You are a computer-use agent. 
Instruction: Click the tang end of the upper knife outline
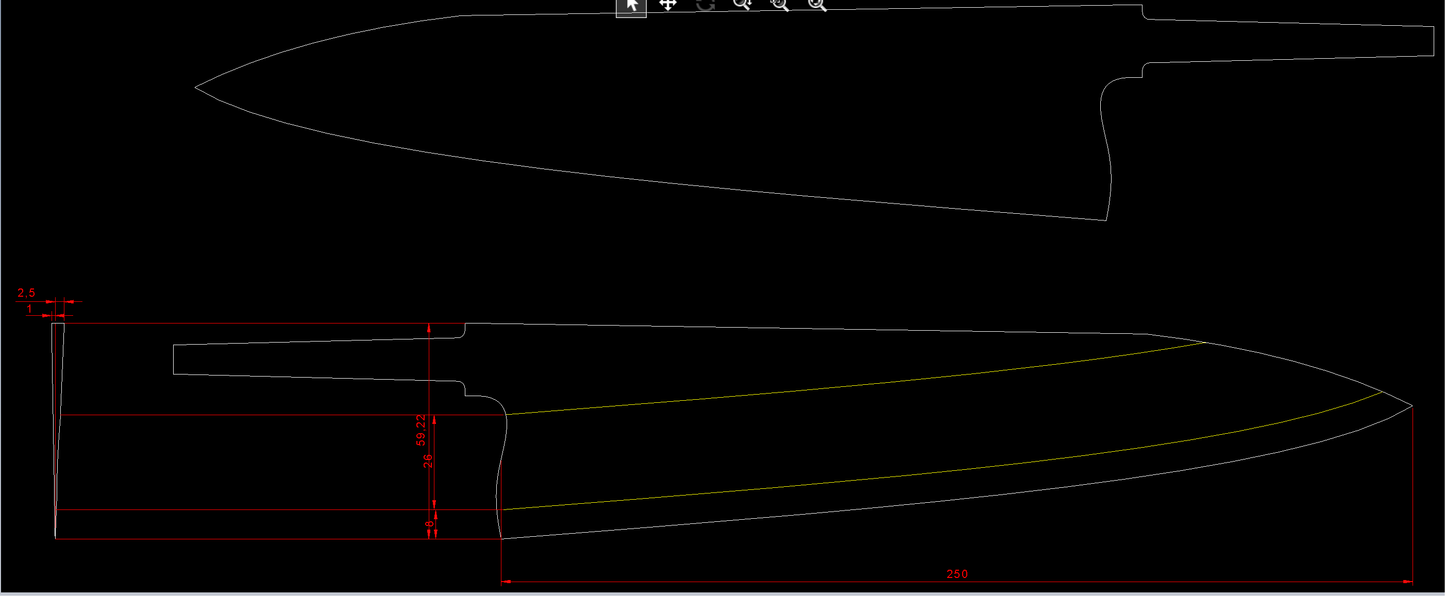[x=1432, y=41]
